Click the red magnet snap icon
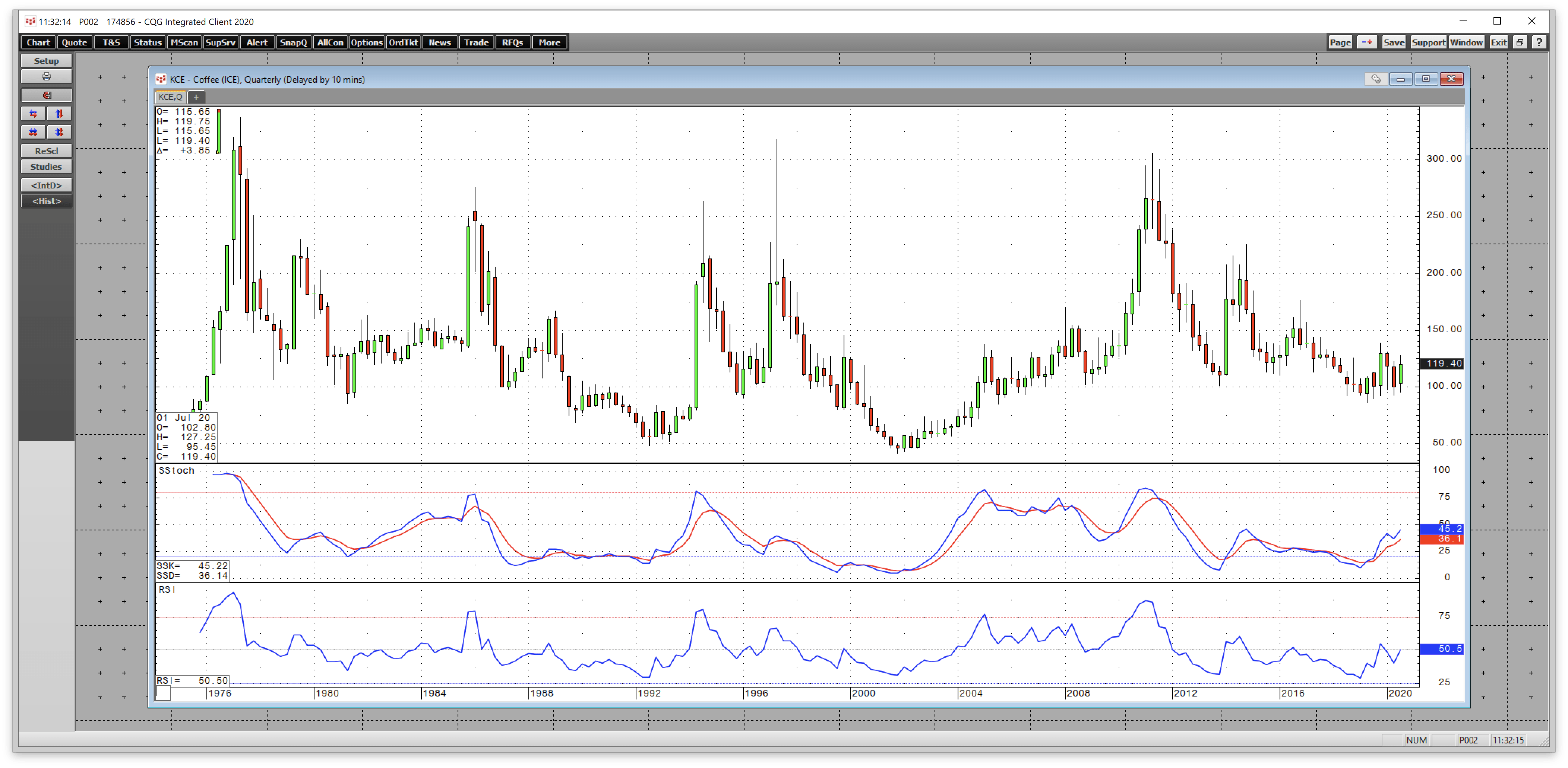The width and height of the screenshot is (1568, 768). [x=46, y=96]
